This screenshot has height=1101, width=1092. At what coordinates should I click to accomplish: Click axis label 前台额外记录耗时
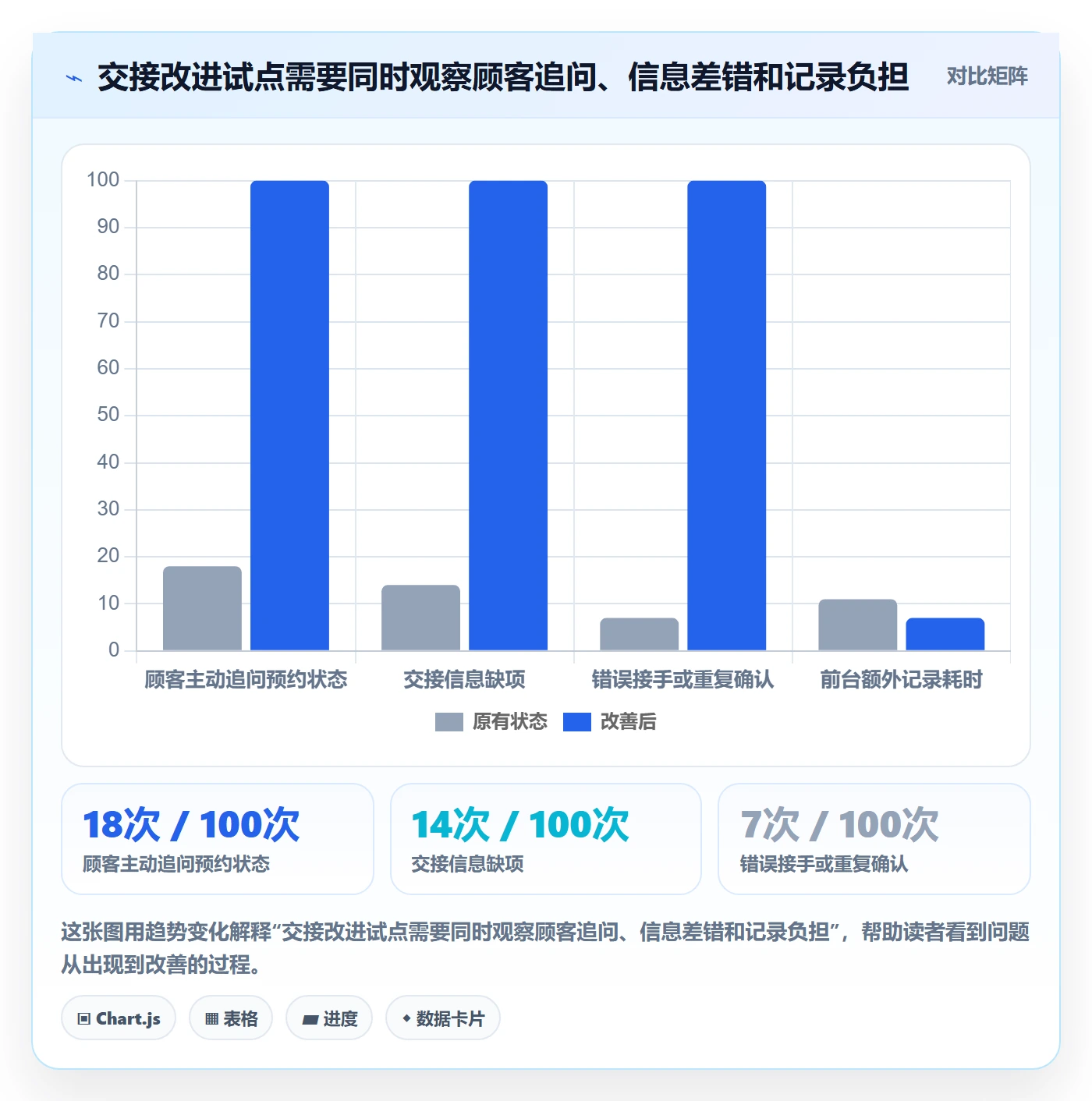(x=901, y=679)
